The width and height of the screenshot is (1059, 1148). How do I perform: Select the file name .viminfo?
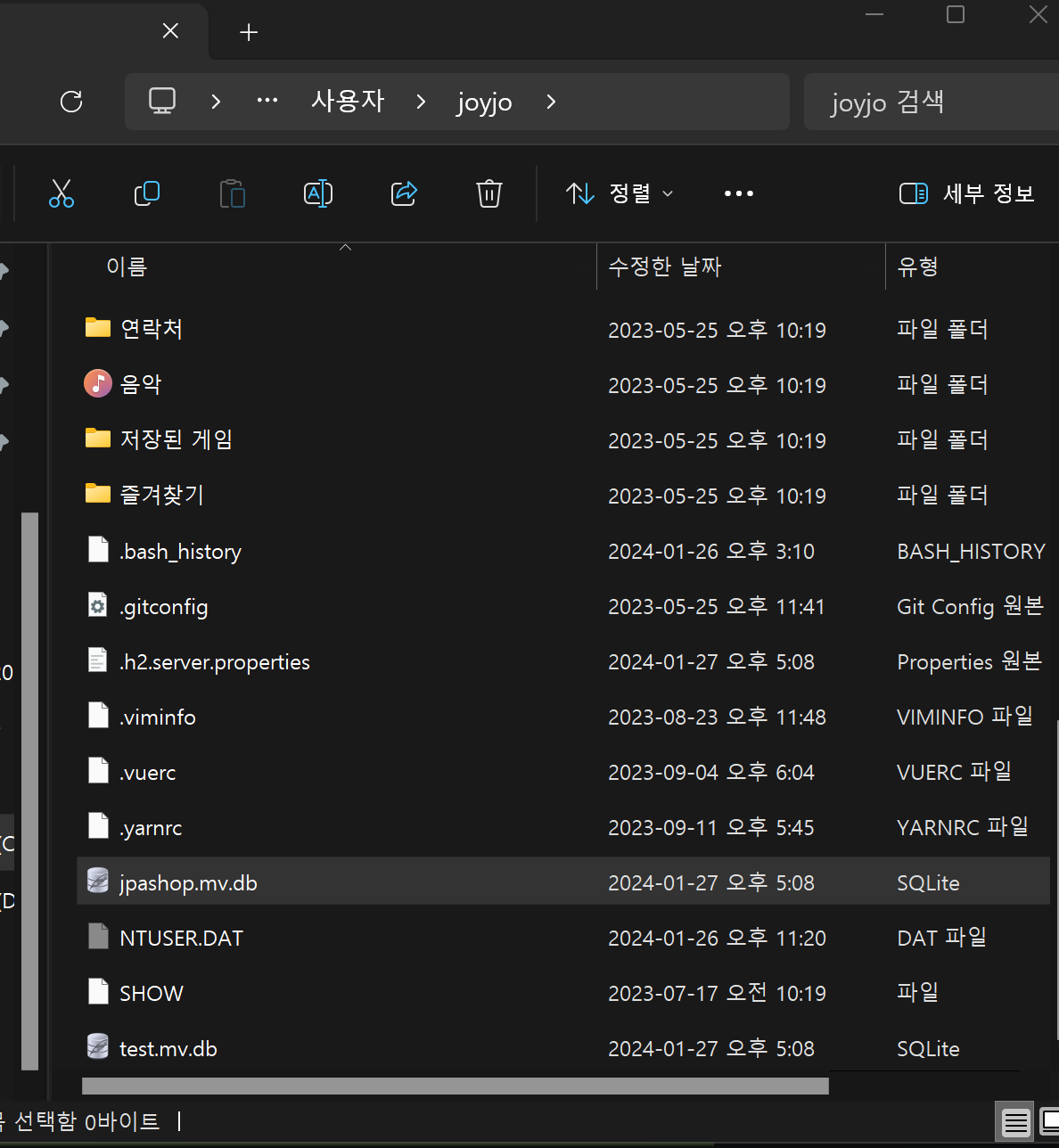point(158,717)
